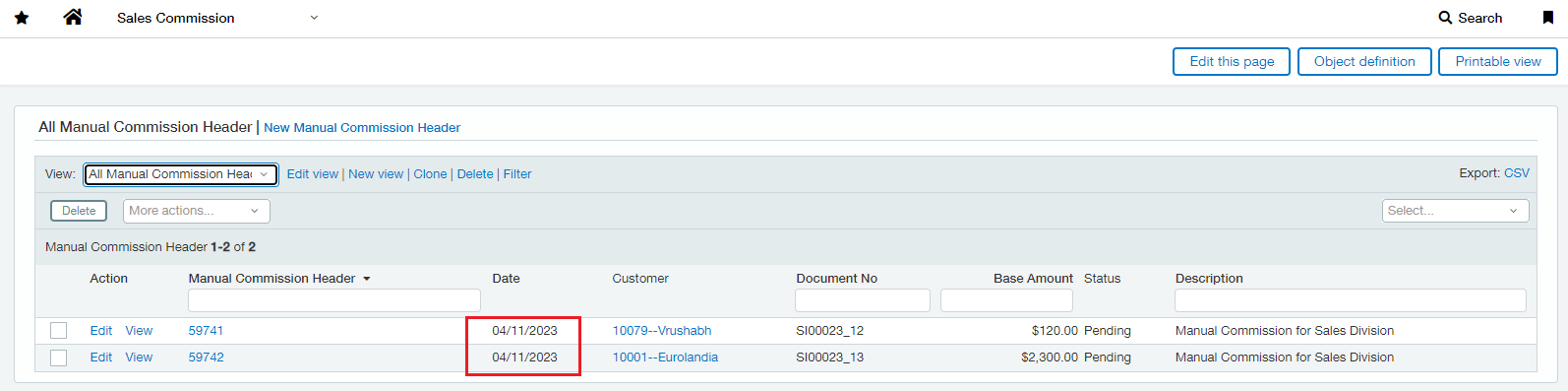
Task: Click the Delete button
Action: (x=79, y=211)
